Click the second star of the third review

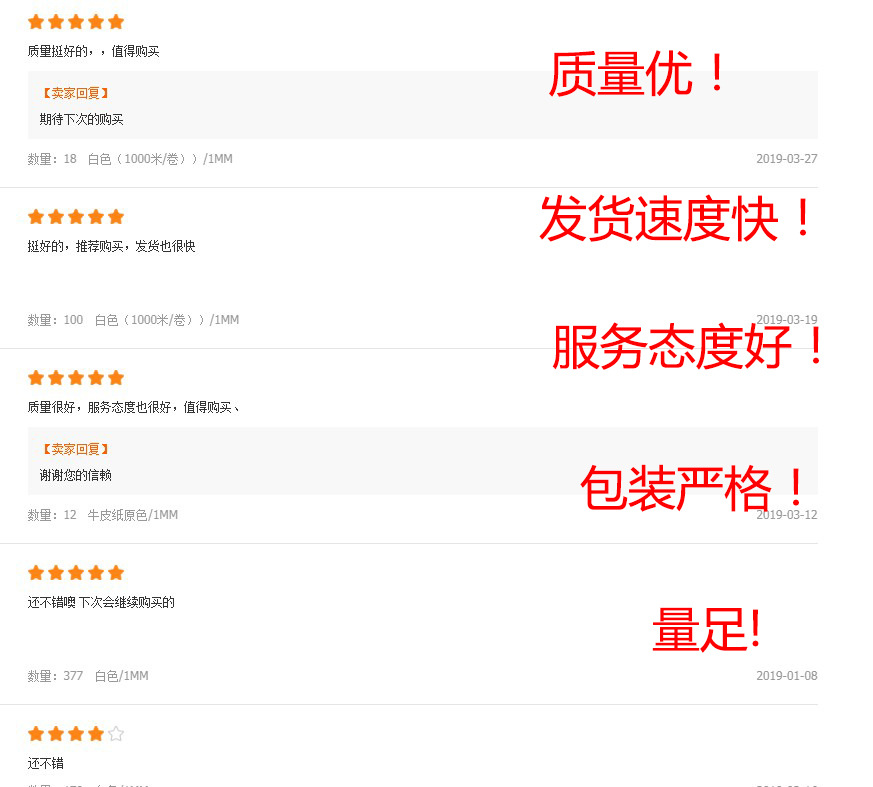[x=56, y=378]
